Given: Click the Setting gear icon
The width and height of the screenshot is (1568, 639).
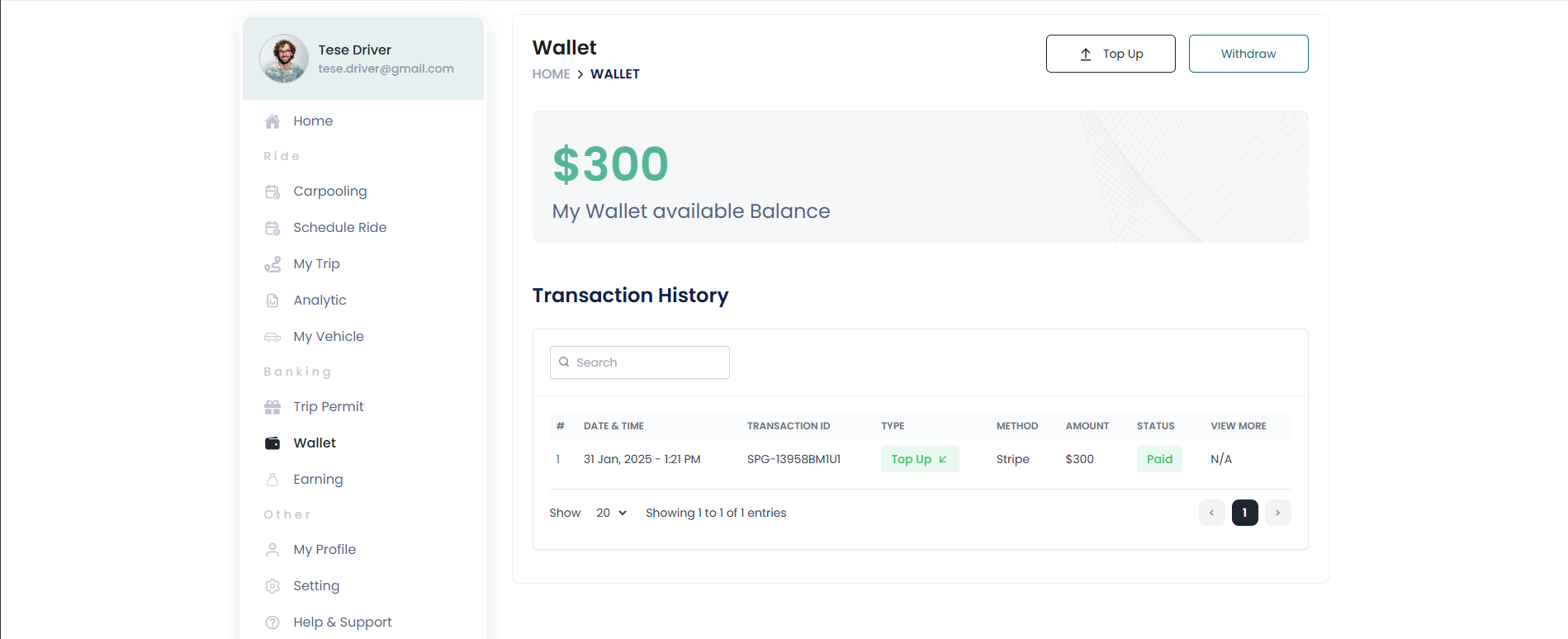Looking at the screenshot, I should (272, 586).
